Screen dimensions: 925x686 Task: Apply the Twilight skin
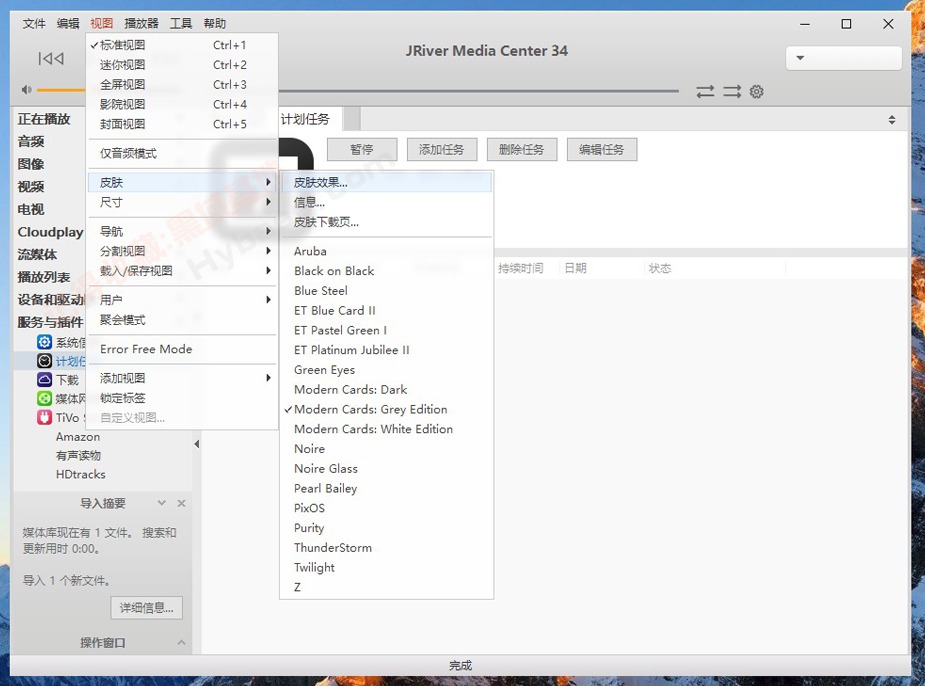pos(386,567)
